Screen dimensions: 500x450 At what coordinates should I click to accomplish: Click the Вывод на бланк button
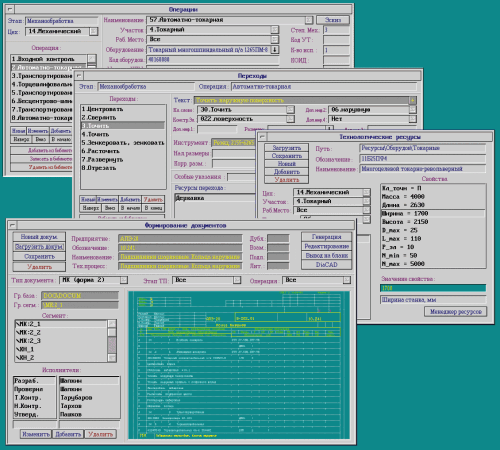326,256
